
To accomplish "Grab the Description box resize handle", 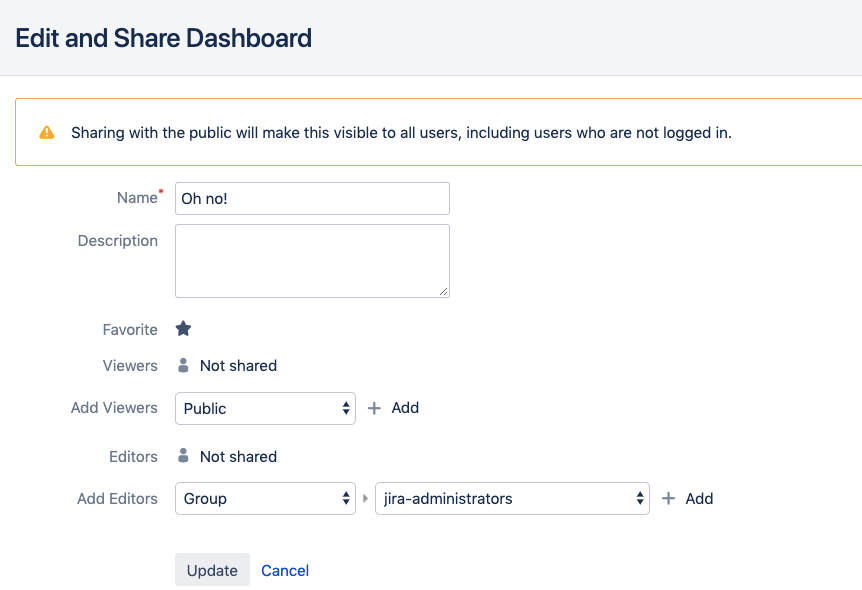I will pos(443,291).
